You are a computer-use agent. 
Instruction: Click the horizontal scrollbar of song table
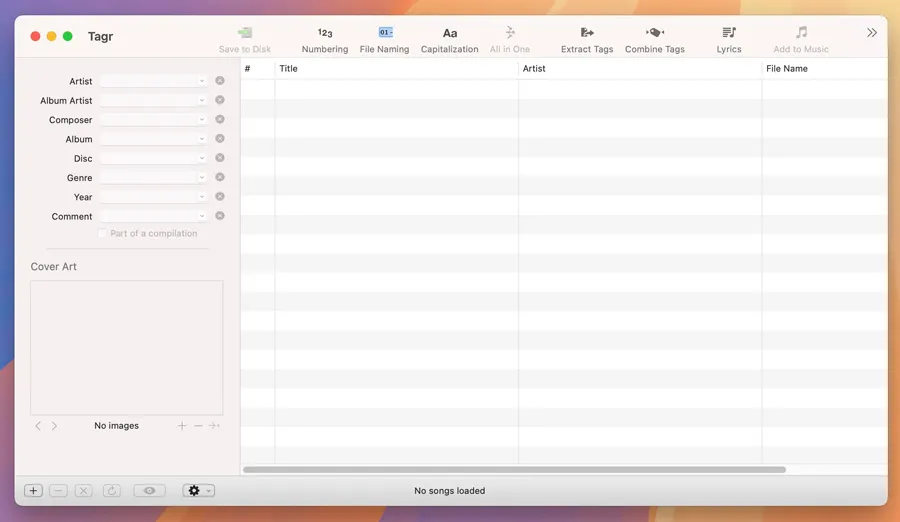tap(514, 469)
